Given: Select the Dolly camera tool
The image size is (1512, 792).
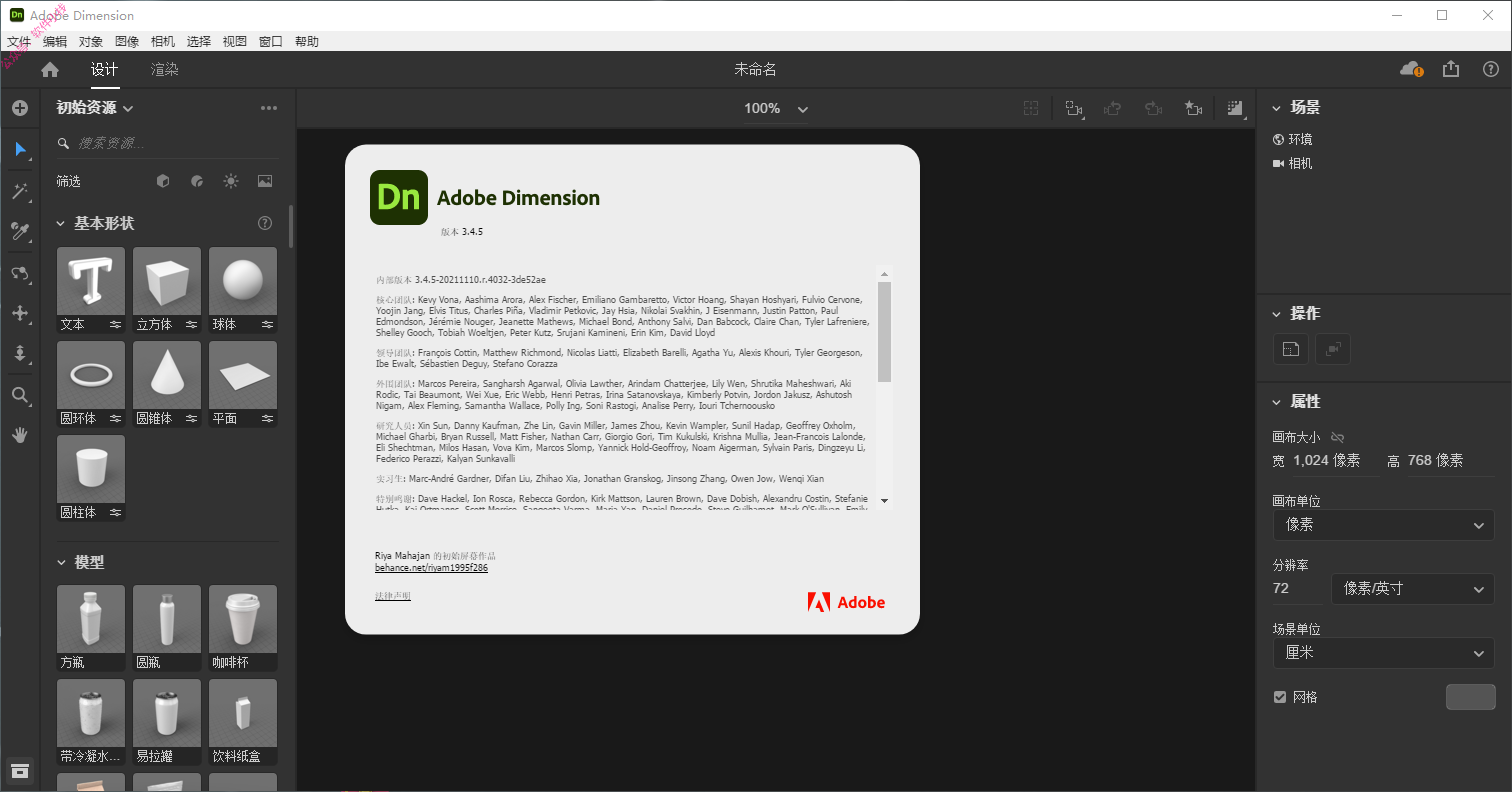Looking at the screenshot, I should click(20, 353).
